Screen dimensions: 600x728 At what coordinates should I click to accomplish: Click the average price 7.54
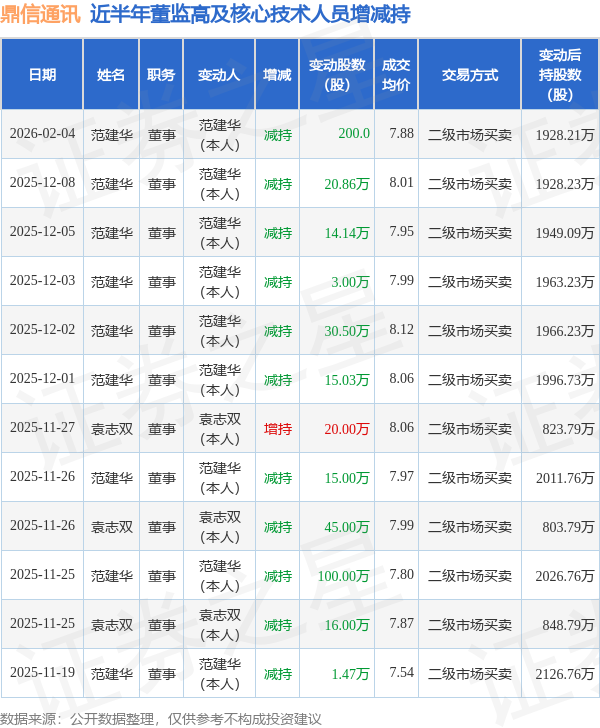pyautogui.click(x=401, y=673)
